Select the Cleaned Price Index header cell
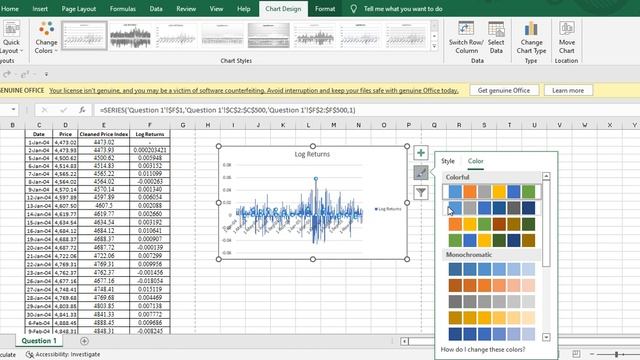 104,134
